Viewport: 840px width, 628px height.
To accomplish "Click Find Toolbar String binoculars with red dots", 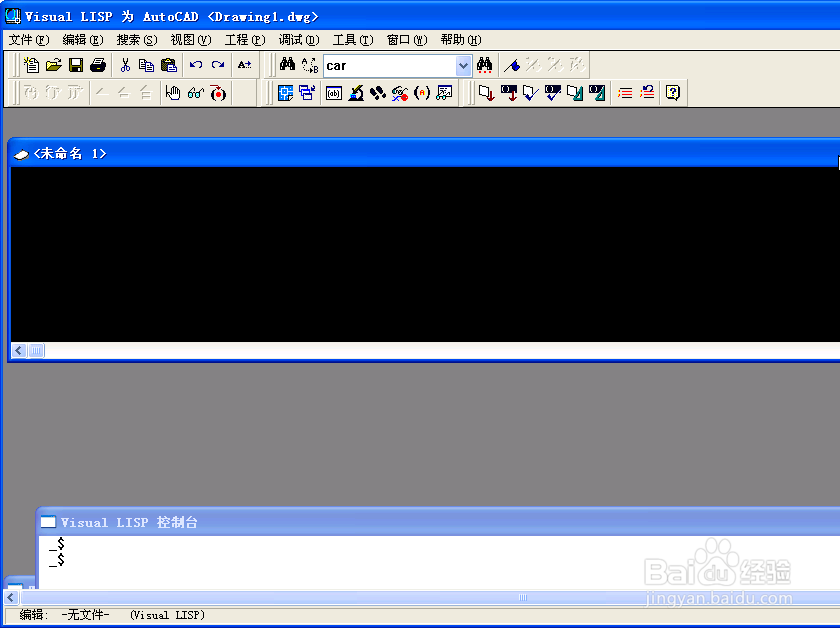I will [485, 65].
